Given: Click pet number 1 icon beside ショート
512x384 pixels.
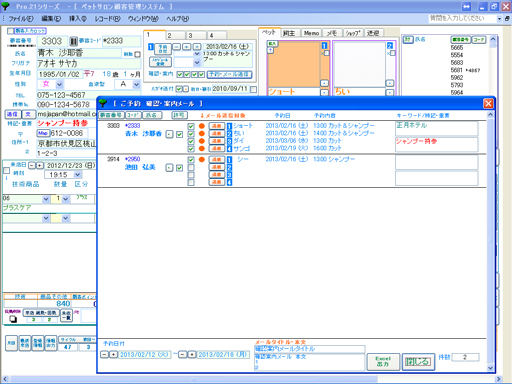Looking at the screenshot, I should click(x=229, y=126).
